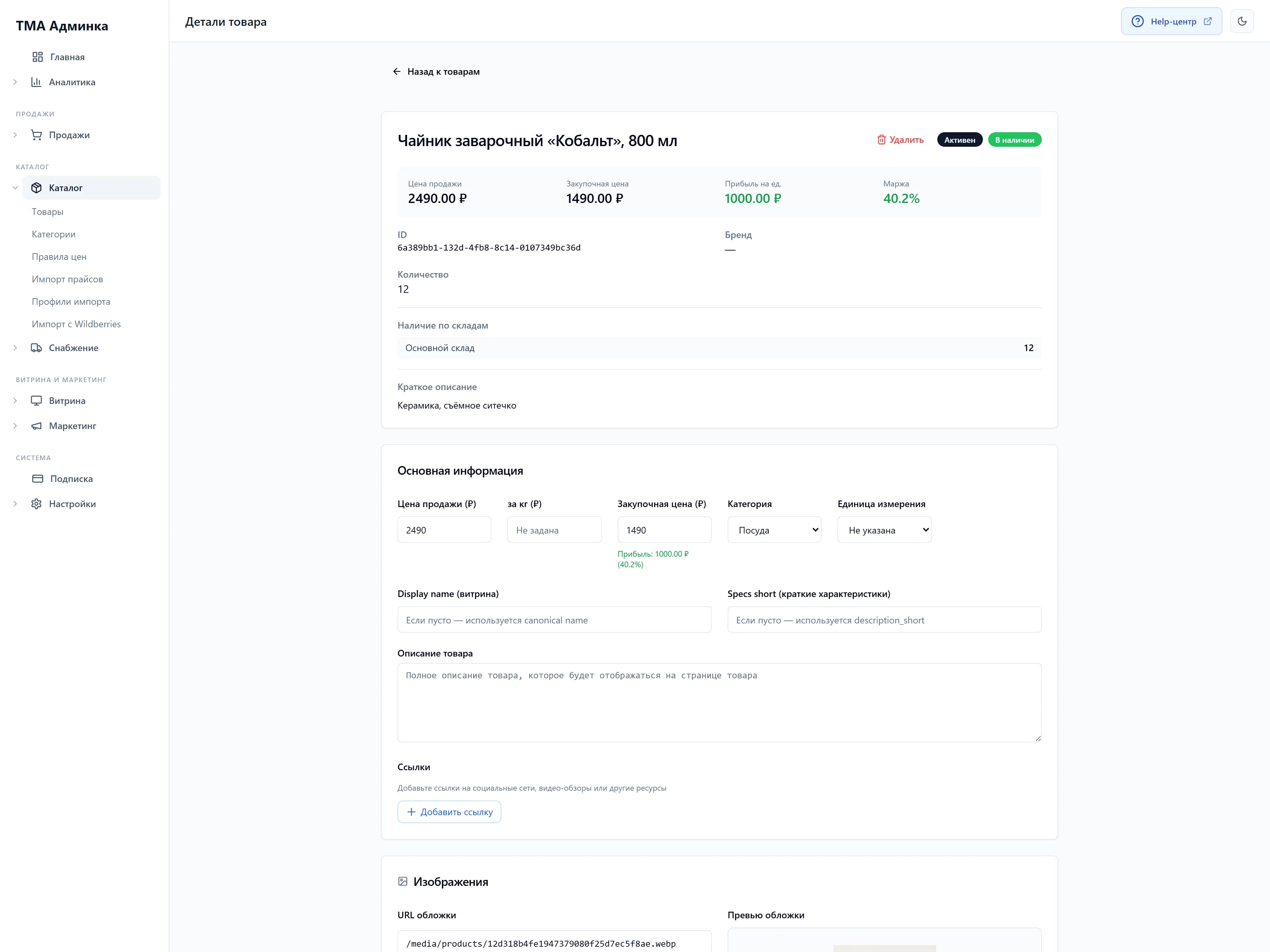The image size is (1270, 952).
Task: Open the Единица измерения dropdown
Action: [x=884, y=530]
